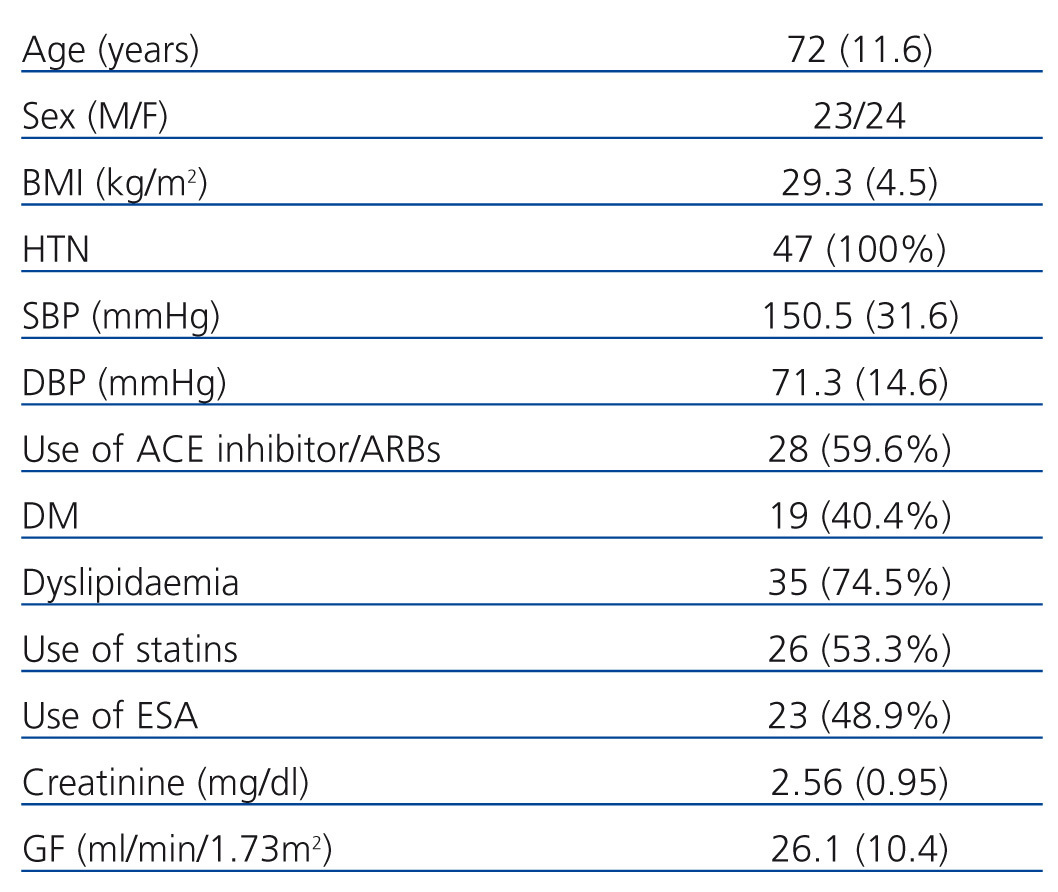Viewport: 1058px width, 892px height.
Task: Click the Use of ACE inhibitor/ARBs label
Action: [232, 449]
